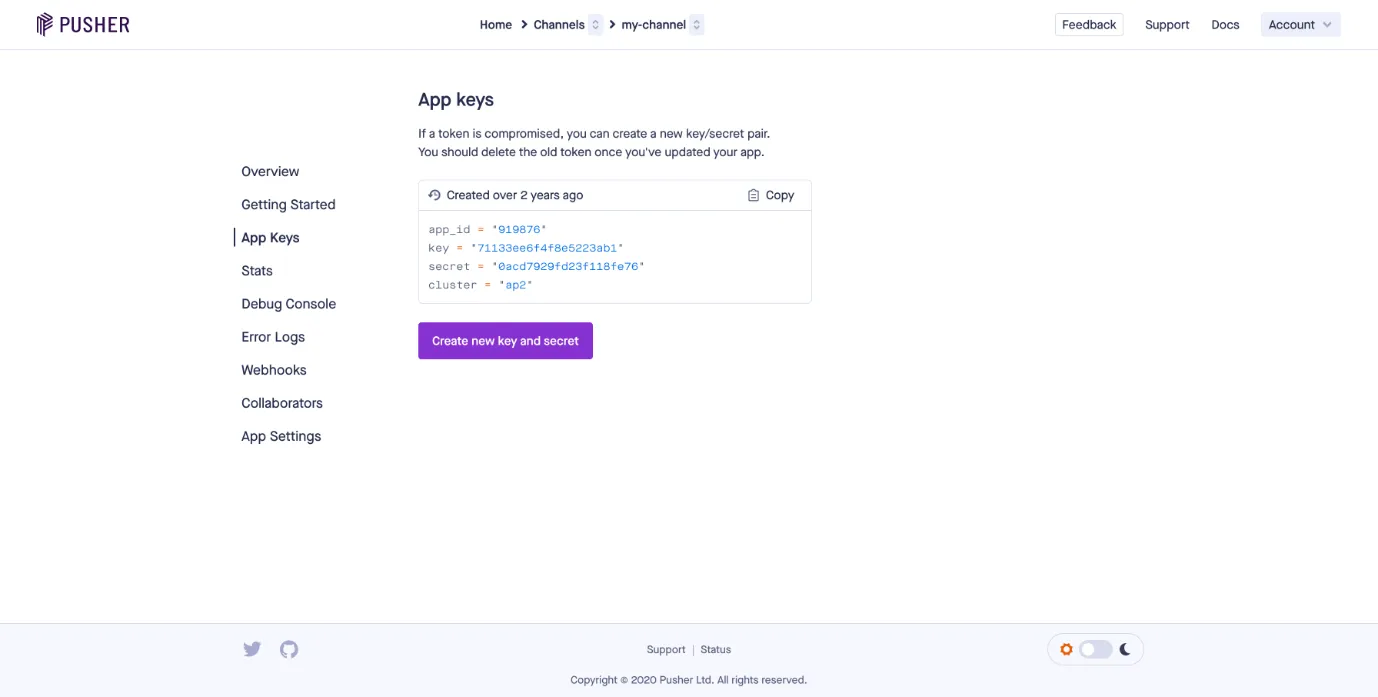
Task: Click the secret value text
Action: tap(571, 266)
